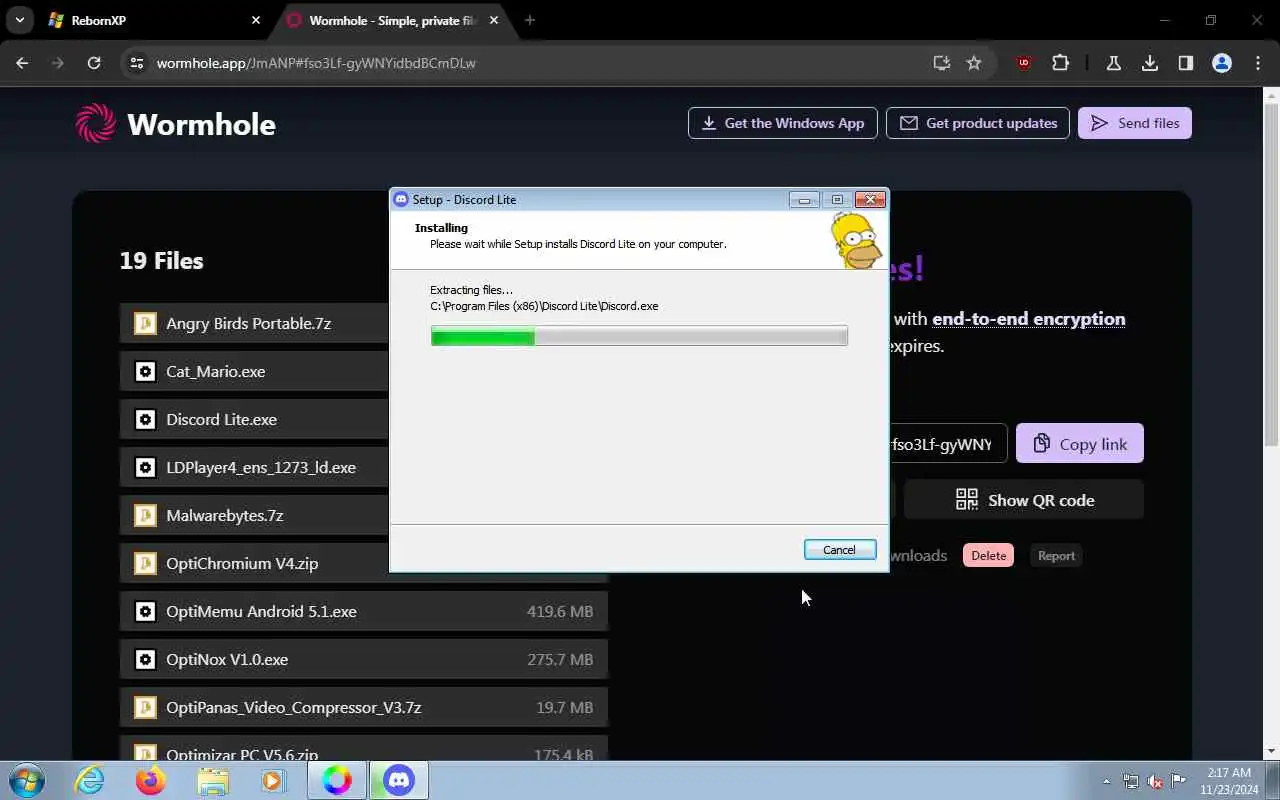Close the Discord Lite setup window
Viewport: 1280px width, 800px height.
870,200
